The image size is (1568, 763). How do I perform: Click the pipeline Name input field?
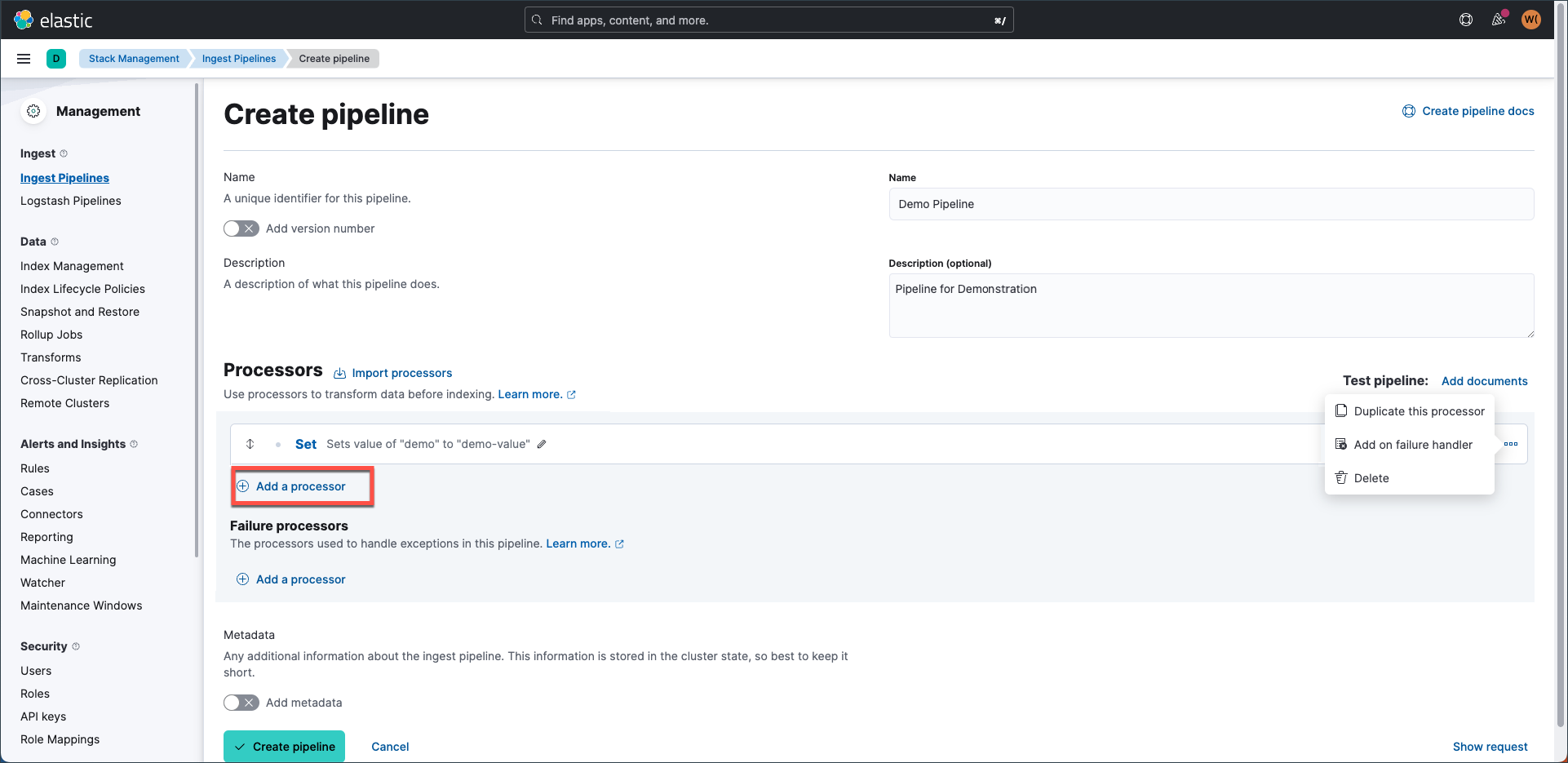point(1211,204)
